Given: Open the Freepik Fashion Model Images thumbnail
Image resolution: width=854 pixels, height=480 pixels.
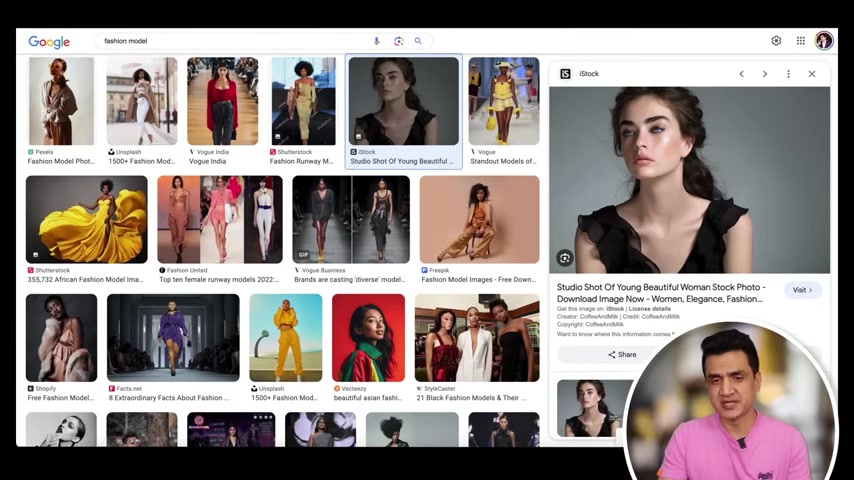Looking at the screenshot, I should click(479, 219).
